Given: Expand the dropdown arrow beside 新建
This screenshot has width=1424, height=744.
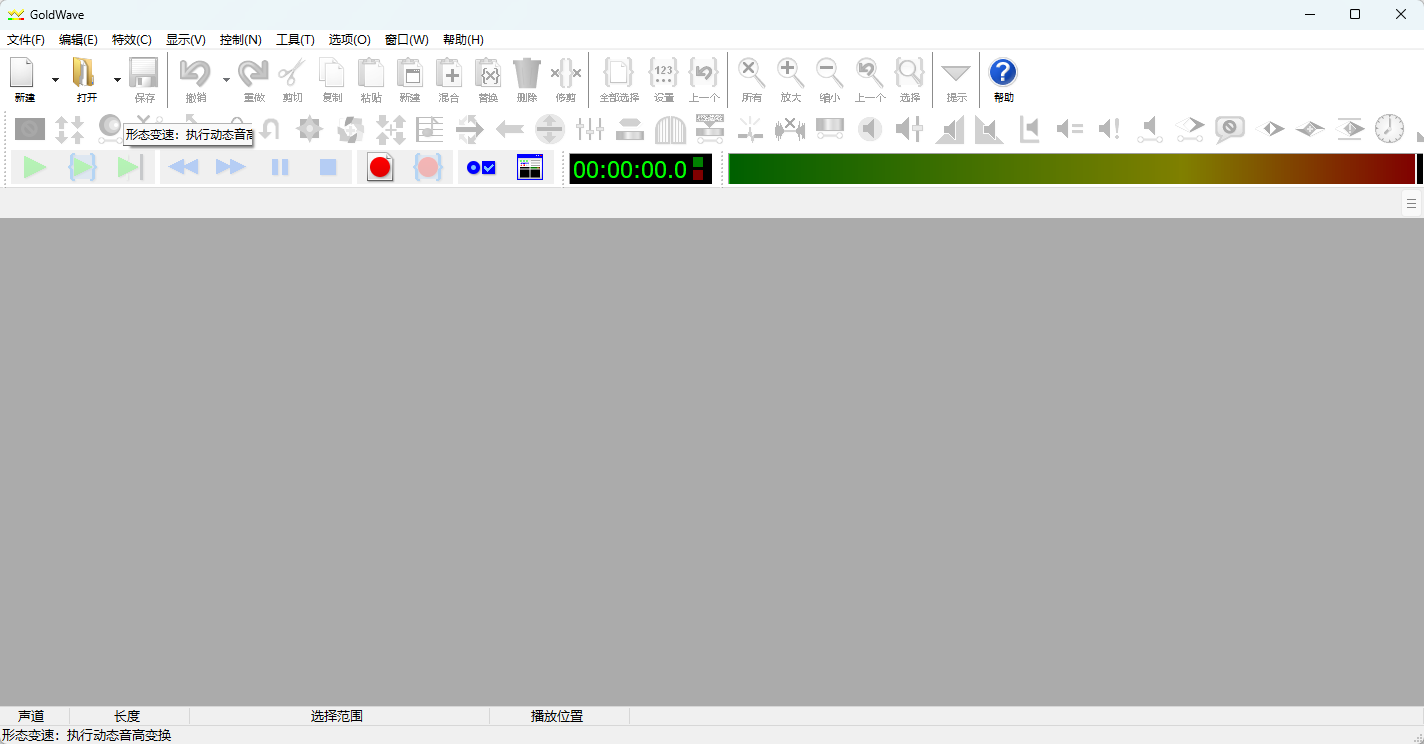Looking at the screenshot, I should [x=55, y=79].
